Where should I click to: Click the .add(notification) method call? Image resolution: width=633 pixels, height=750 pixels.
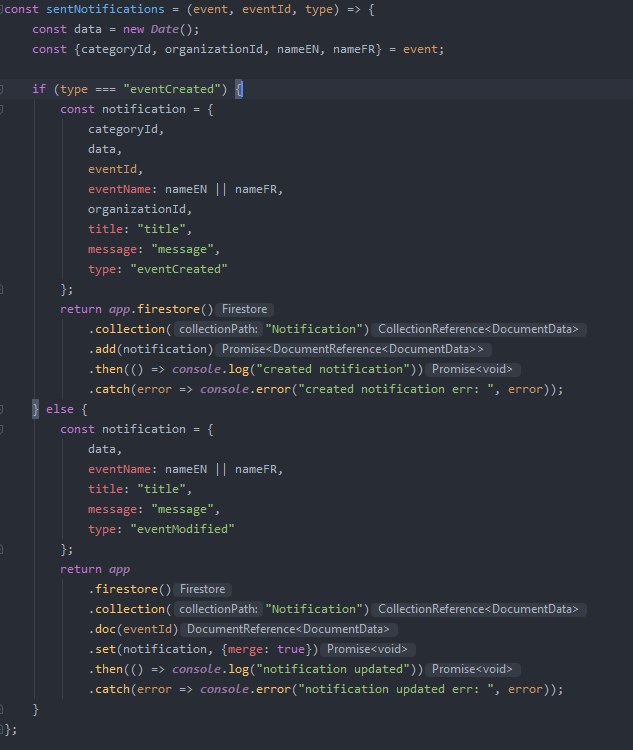[150, 349]
